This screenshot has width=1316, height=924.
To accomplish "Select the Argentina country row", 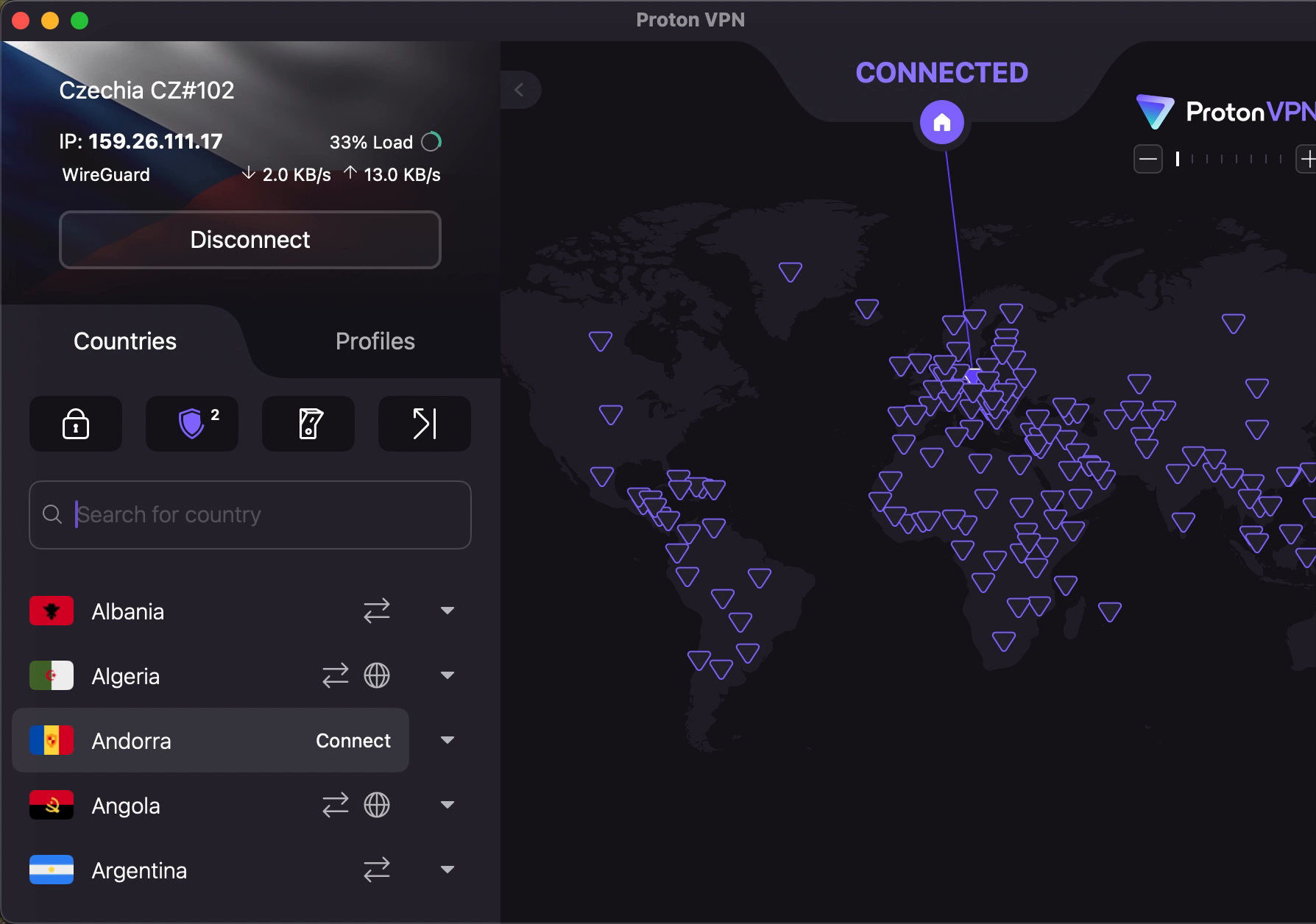I will click(x=211, y=870).
